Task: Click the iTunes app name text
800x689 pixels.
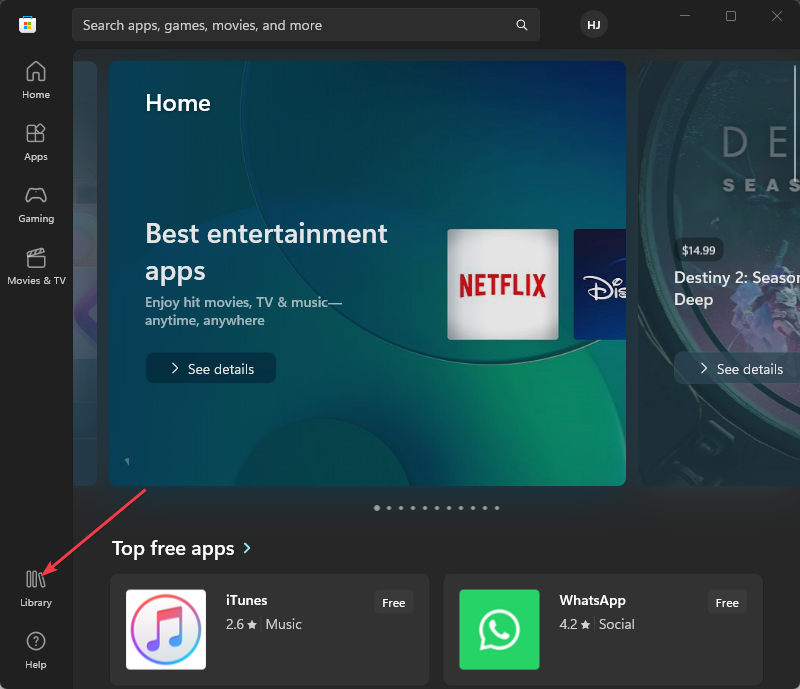Action: click(246, 600)
